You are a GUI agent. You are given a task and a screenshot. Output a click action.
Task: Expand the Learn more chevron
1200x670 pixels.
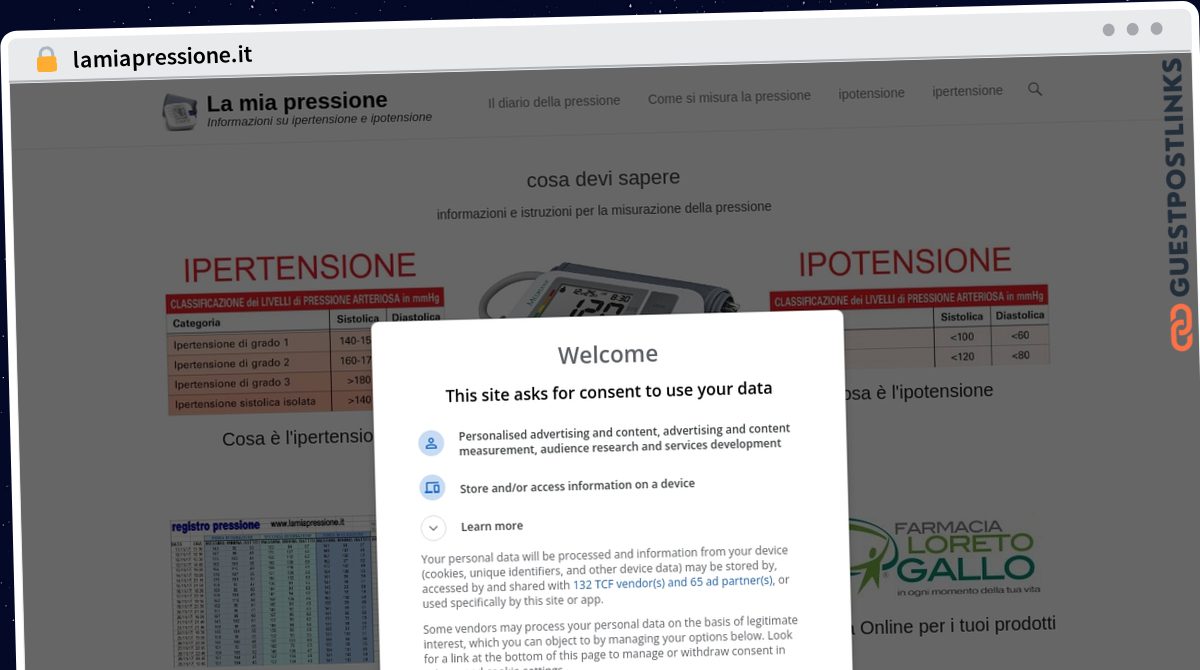click(433, 528)
